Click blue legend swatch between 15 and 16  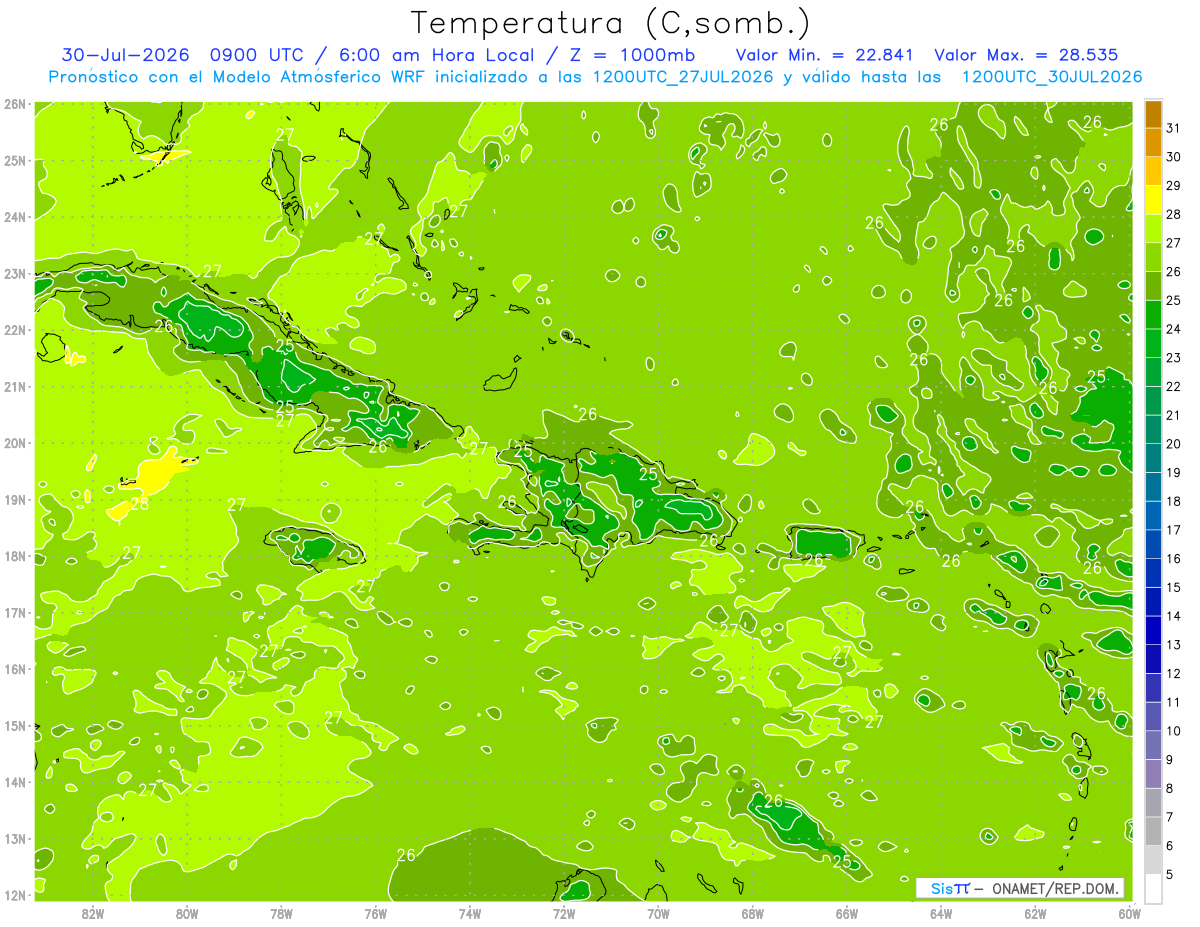coord(1153,572)
